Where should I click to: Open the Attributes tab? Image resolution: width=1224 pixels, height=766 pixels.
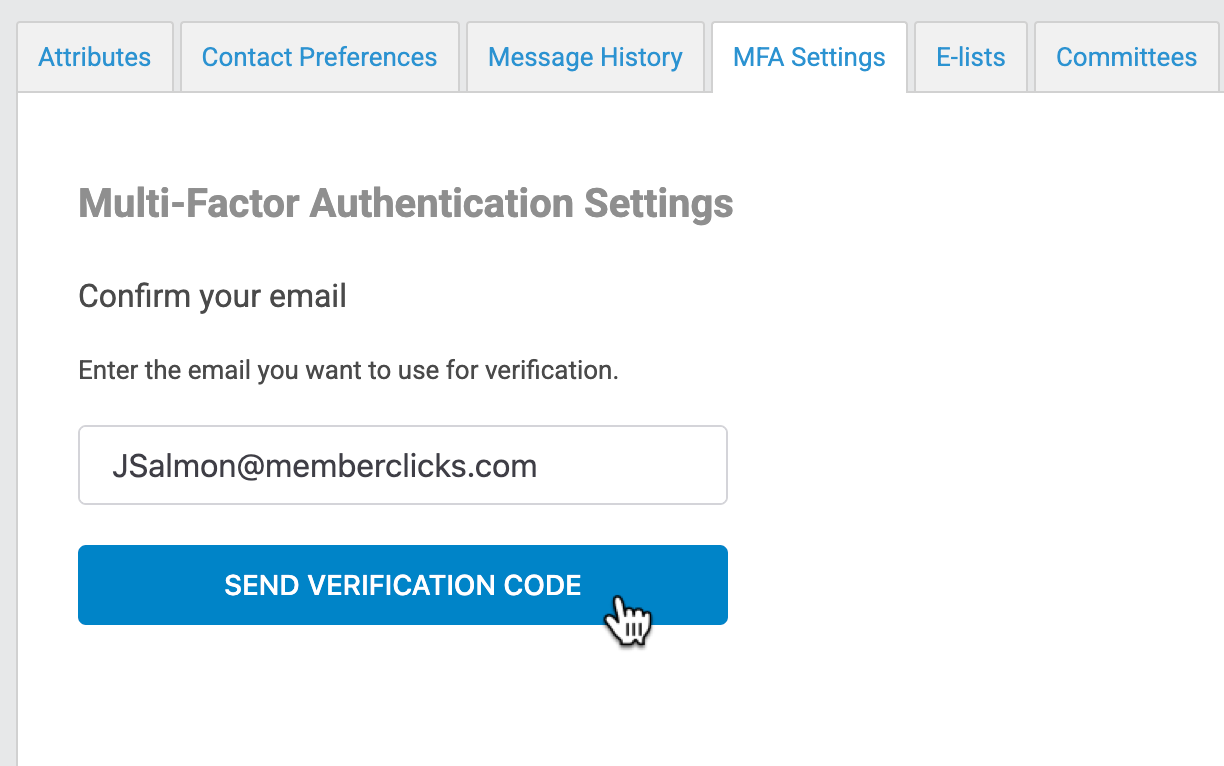coord(95,57)
